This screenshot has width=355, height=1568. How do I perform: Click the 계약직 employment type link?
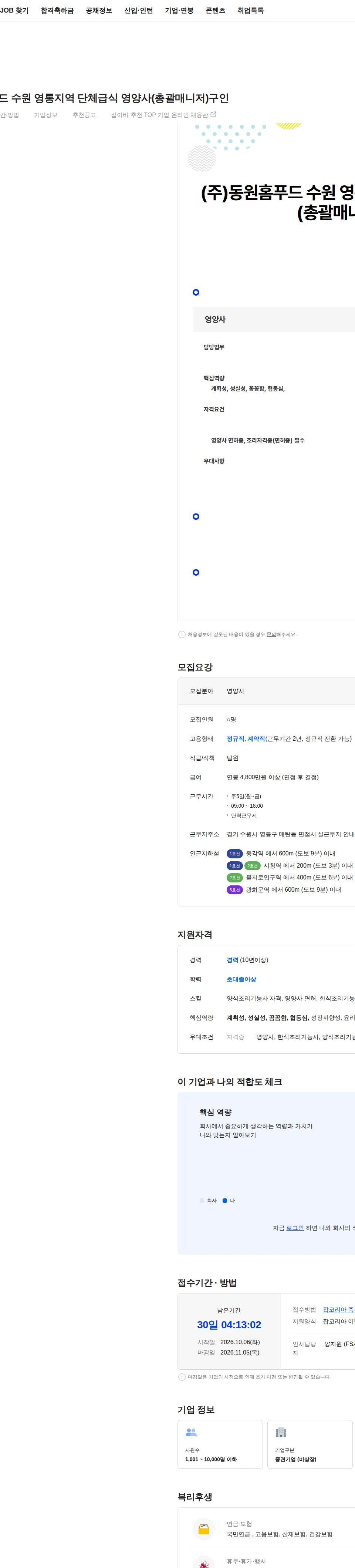point(256,738)
